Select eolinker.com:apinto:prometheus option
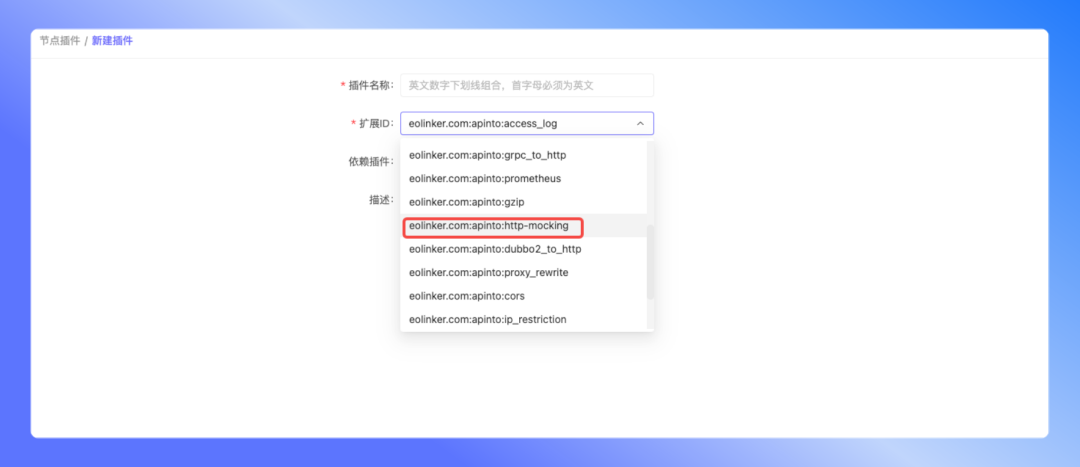1080x467 pixels. (523, 178)
